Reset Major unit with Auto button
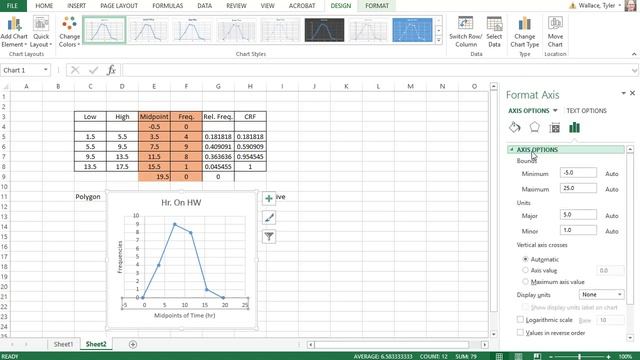Screen dimensions: 640x360 611,216
